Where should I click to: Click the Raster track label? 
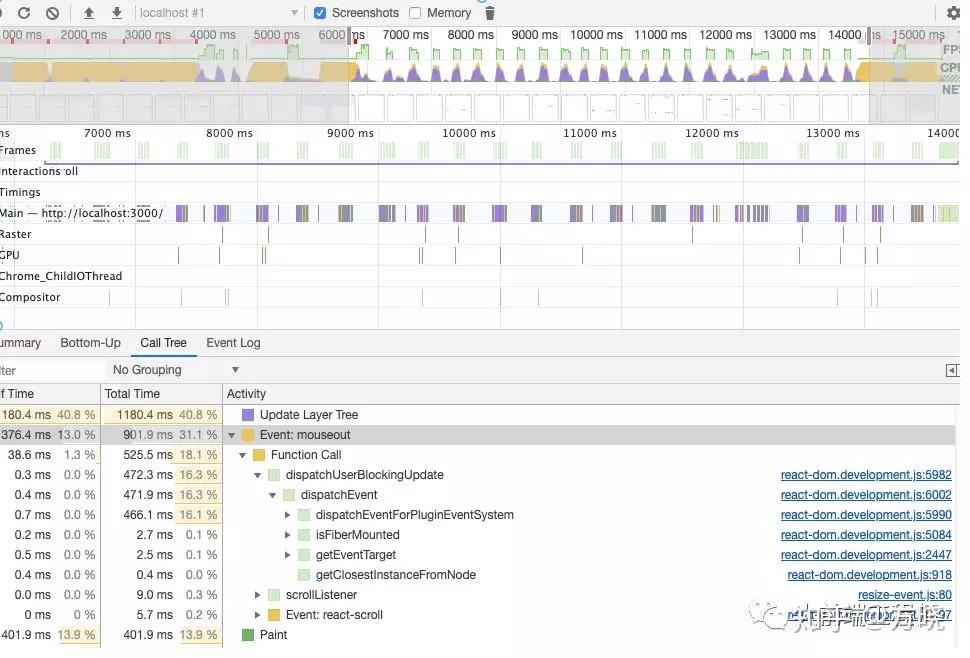click(x=15, y=234)
